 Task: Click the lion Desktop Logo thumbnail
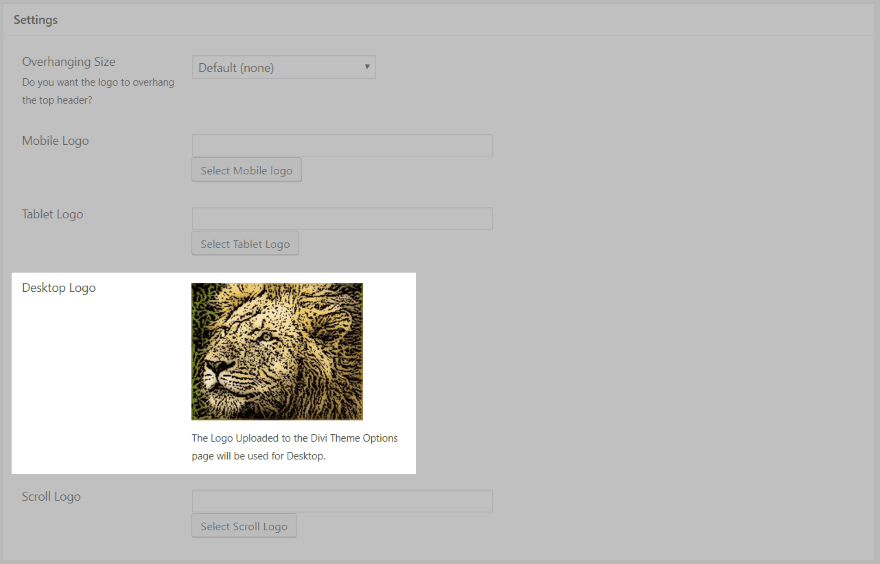[x=277, y=351]
